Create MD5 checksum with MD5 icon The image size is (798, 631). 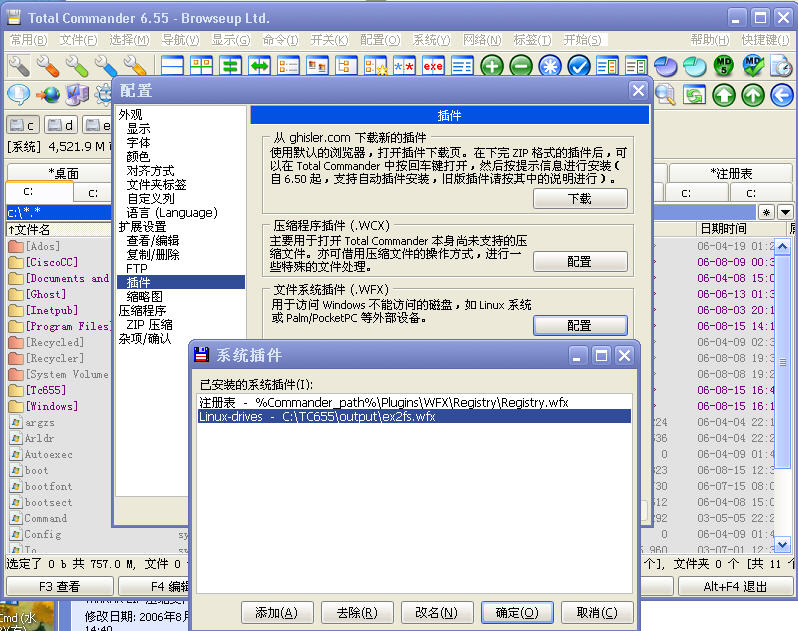[x=724, y=66]
